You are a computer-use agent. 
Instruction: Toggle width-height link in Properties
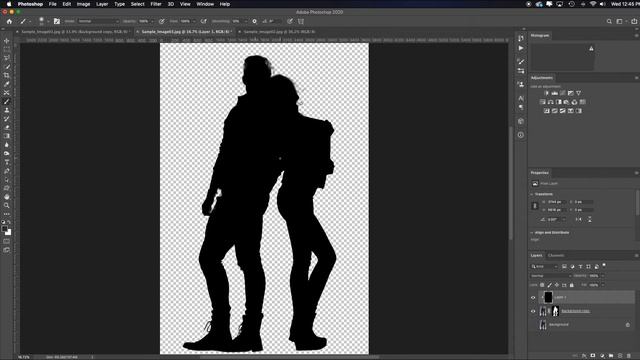pyautogui.click(x=535, y=206)
